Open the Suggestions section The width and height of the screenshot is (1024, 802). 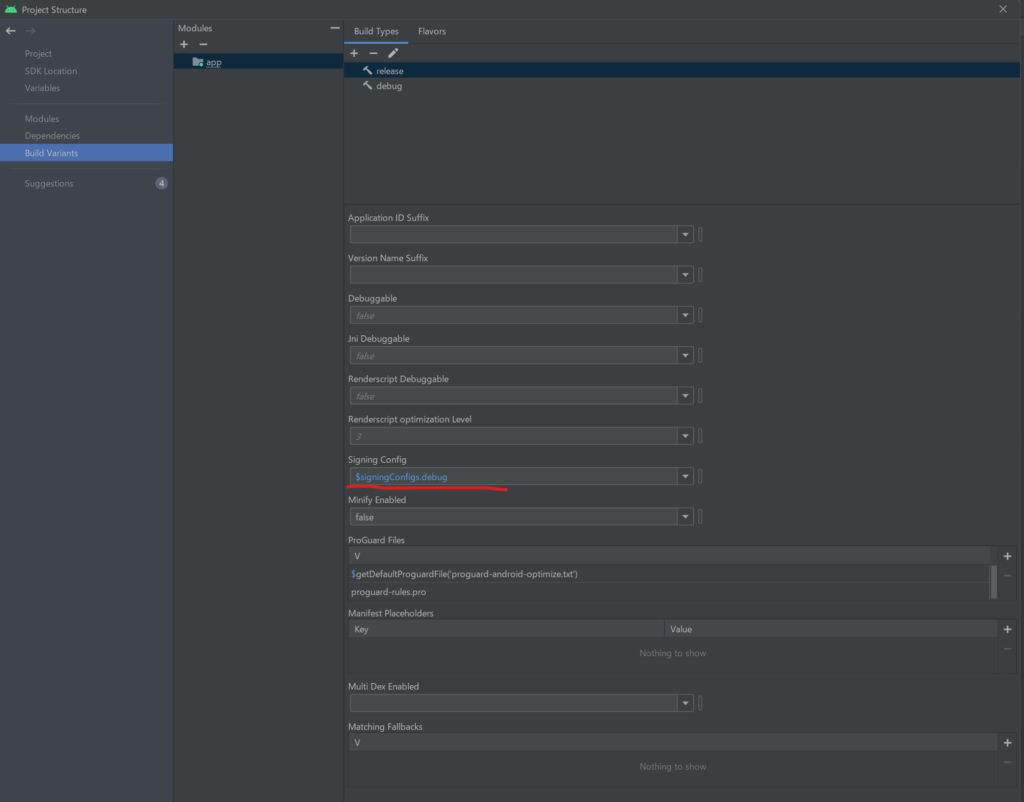click(x=49, y=184)
